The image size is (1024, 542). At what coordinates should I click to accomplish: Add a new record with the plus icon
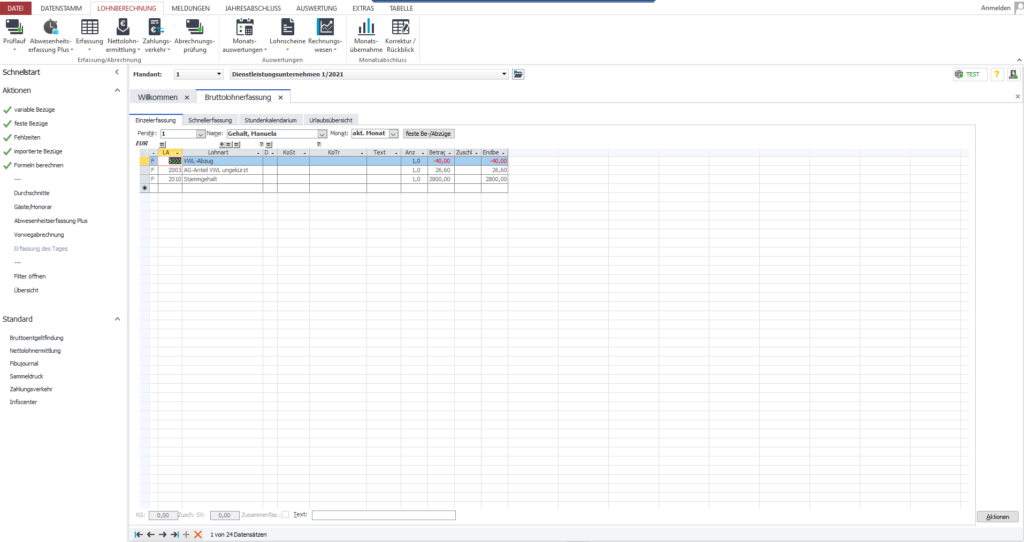tap(186, 535)
